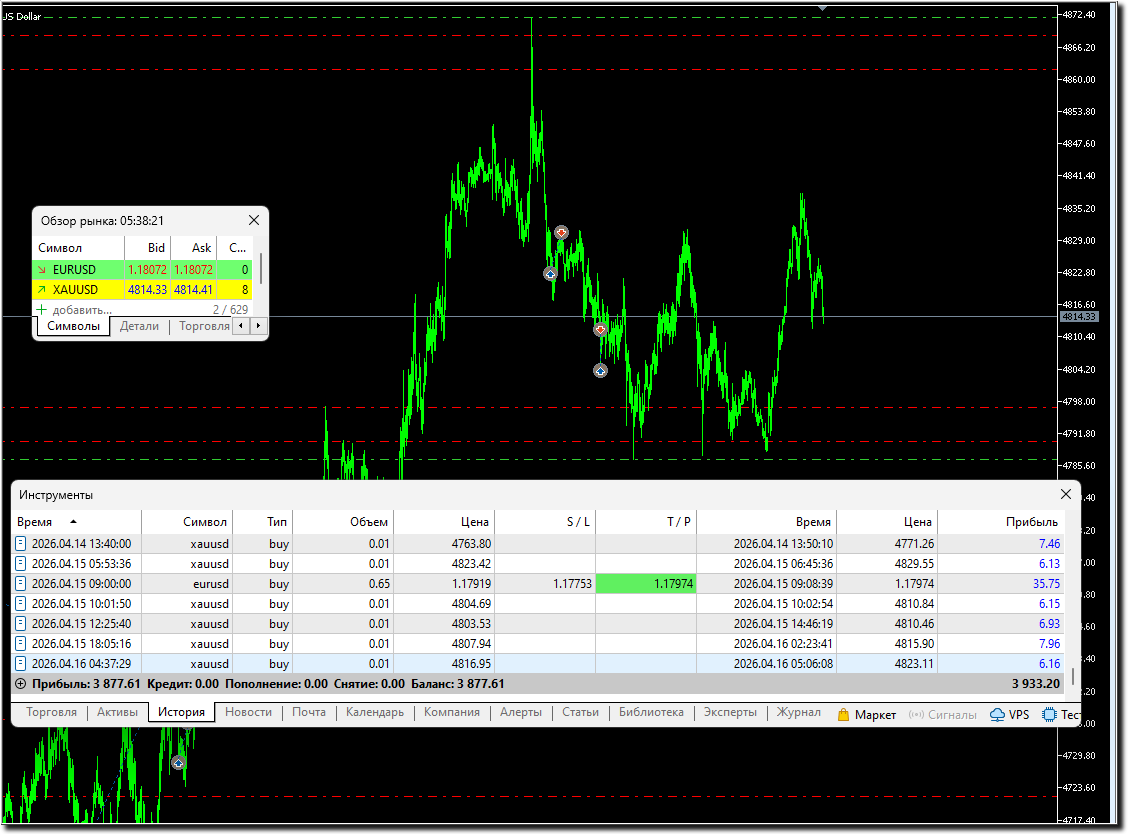1128x834 pixels.
Task: Close the Инструменты panel
Action: pyautogui.click(x=1064, y=494)
